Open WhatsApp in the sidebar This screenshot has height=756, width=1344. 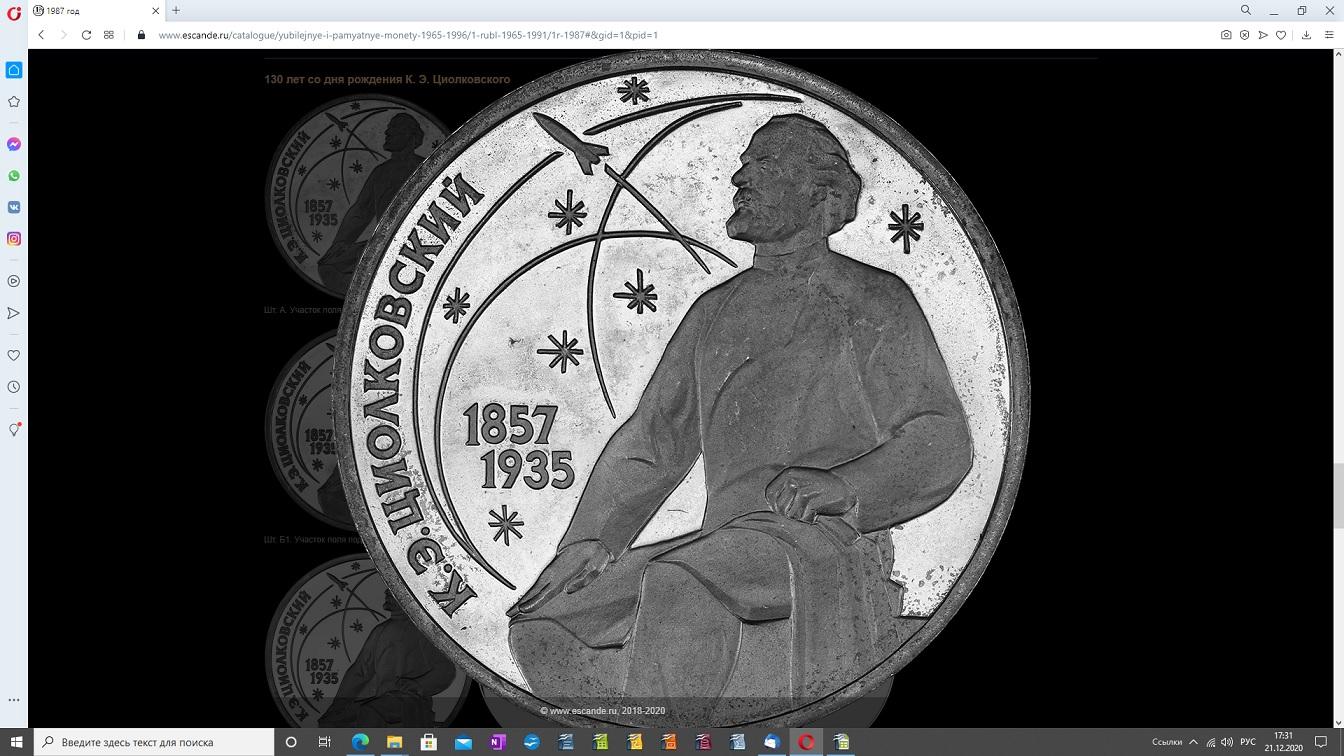click(x=14, y=176)
